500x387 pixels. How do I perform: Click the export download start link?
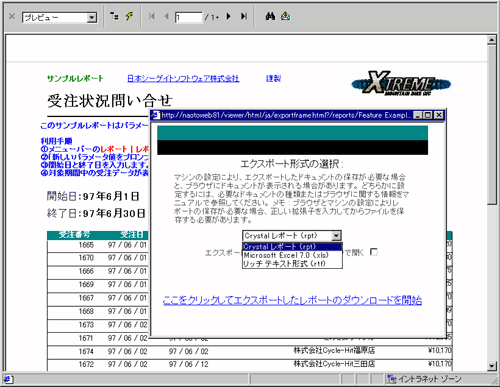pos(292,300)
